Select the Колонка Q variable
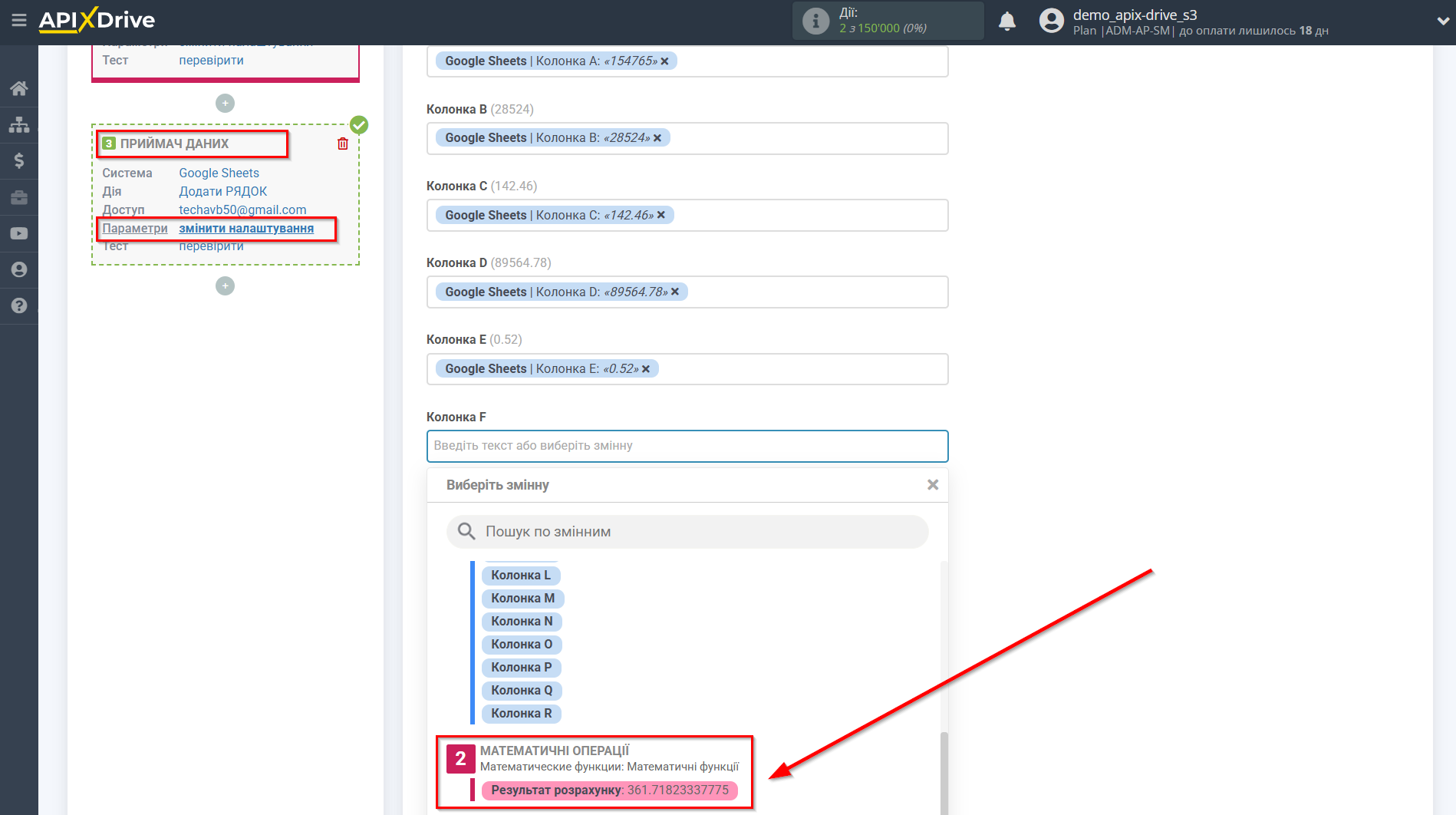1456x815 pixels. [522, 690]
